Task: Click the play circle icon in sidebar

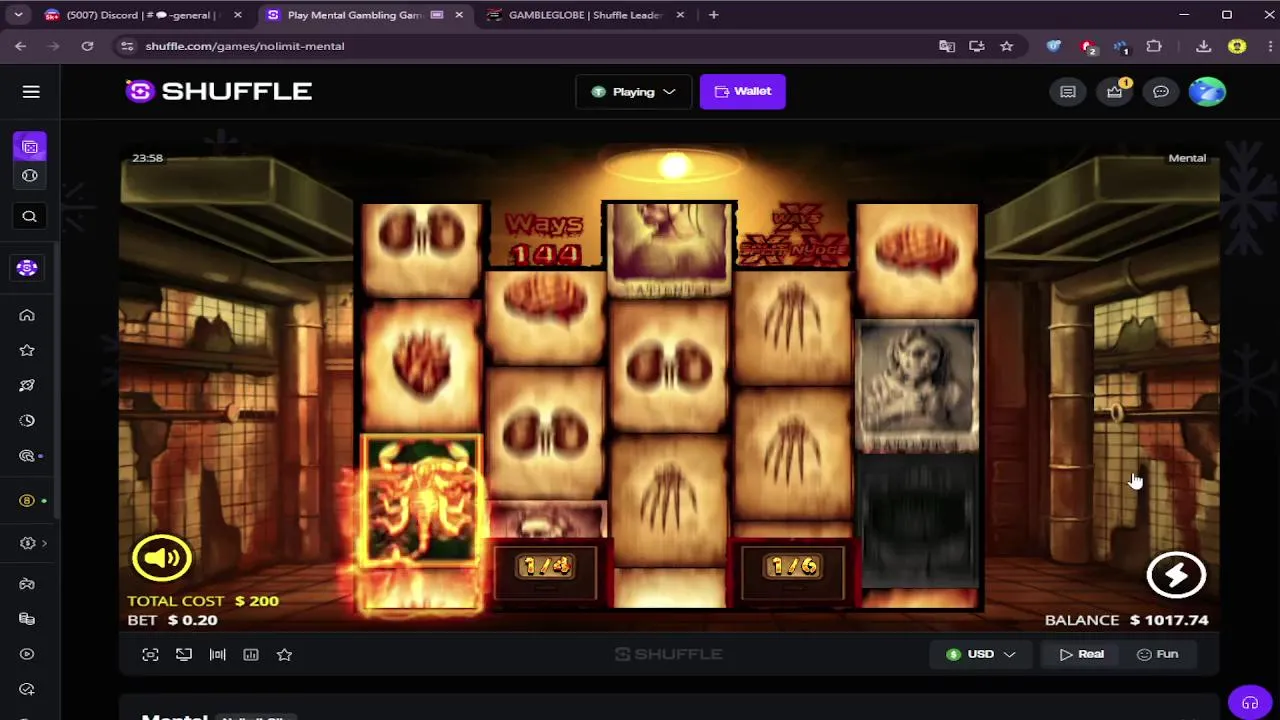Action: point(27,654)
